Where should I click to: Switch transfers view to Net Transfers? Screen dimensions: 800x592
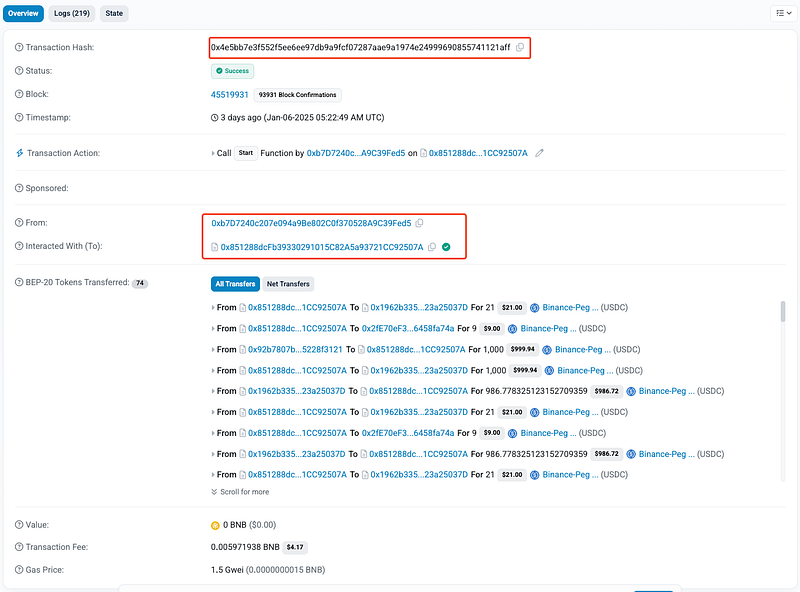(287, 284)
